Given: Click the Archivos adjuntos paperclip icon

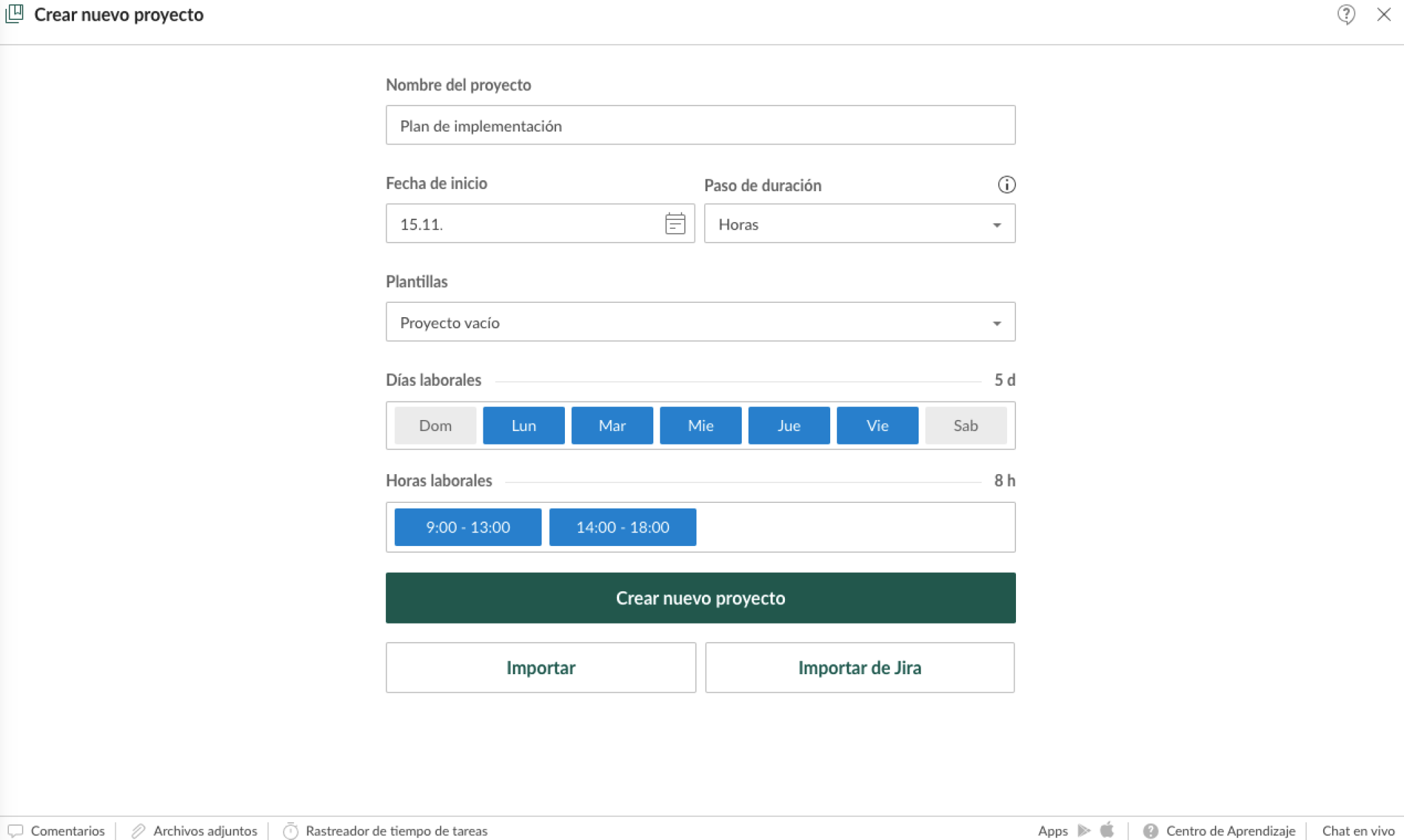Looking at the screenshot, I should (x=141, y=830).
